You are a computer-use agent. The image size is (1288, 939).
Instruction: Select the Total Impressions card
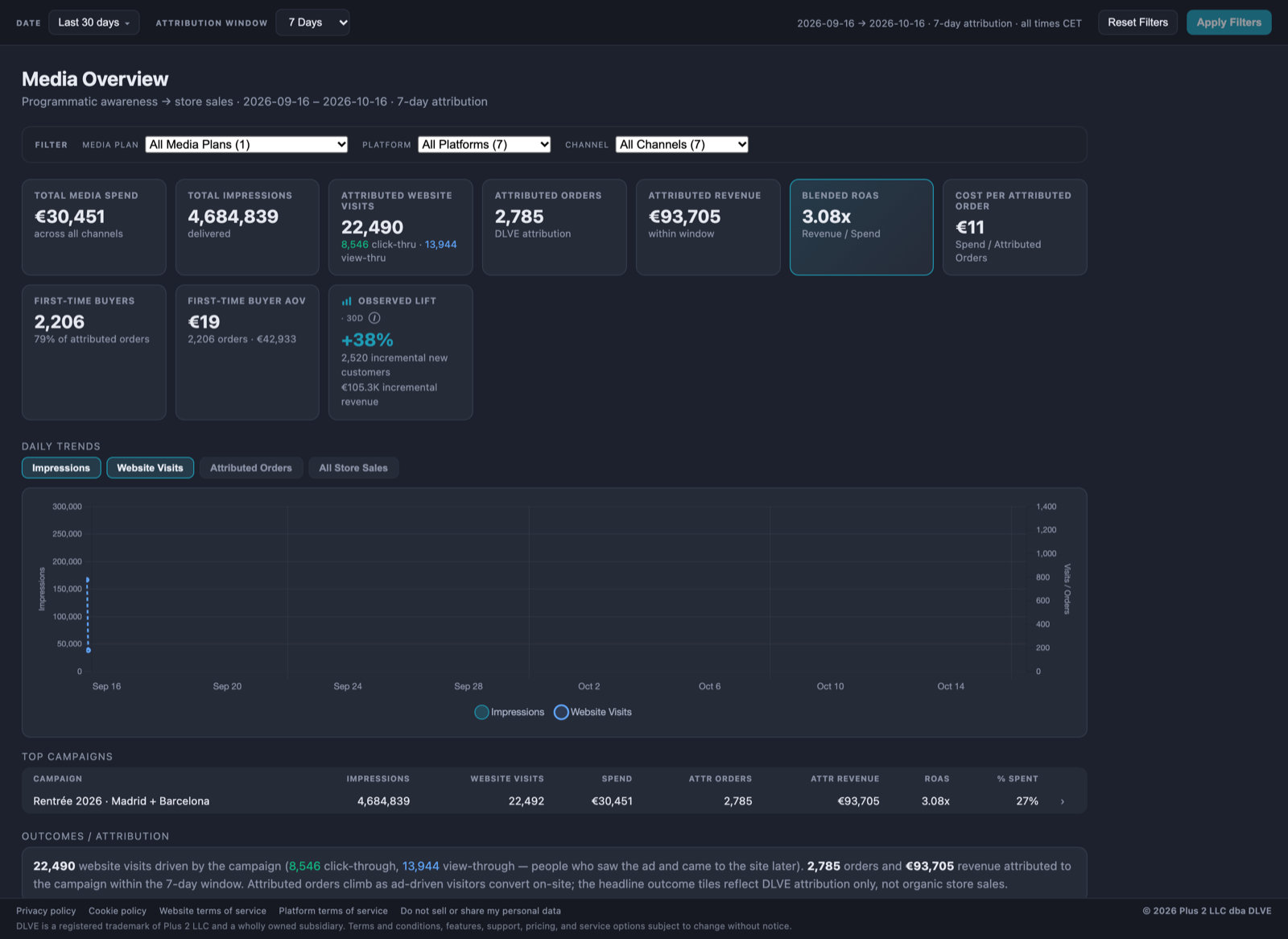(247, 227)
